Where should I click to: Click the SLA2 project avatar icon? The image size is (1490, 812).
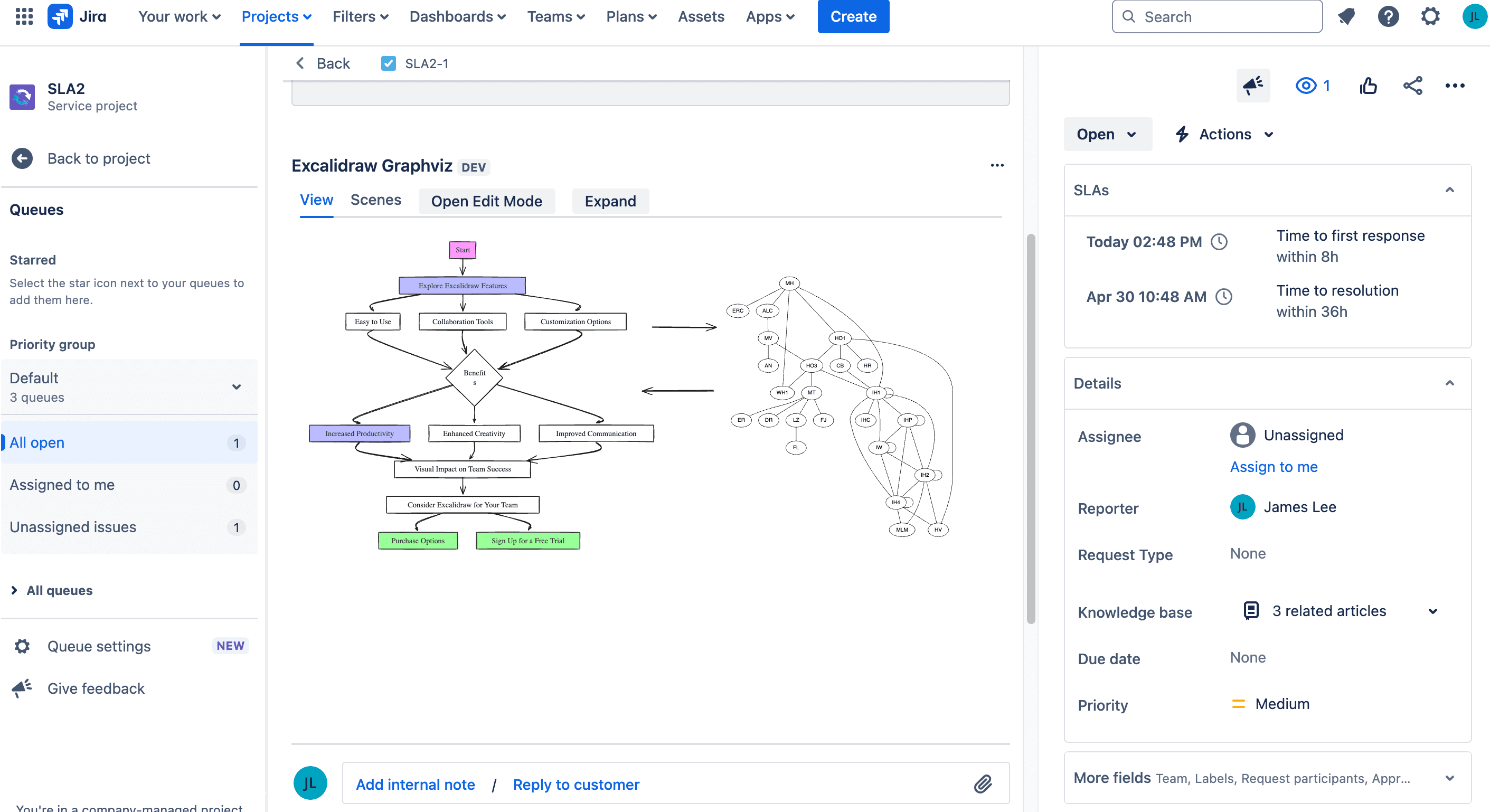22,97
